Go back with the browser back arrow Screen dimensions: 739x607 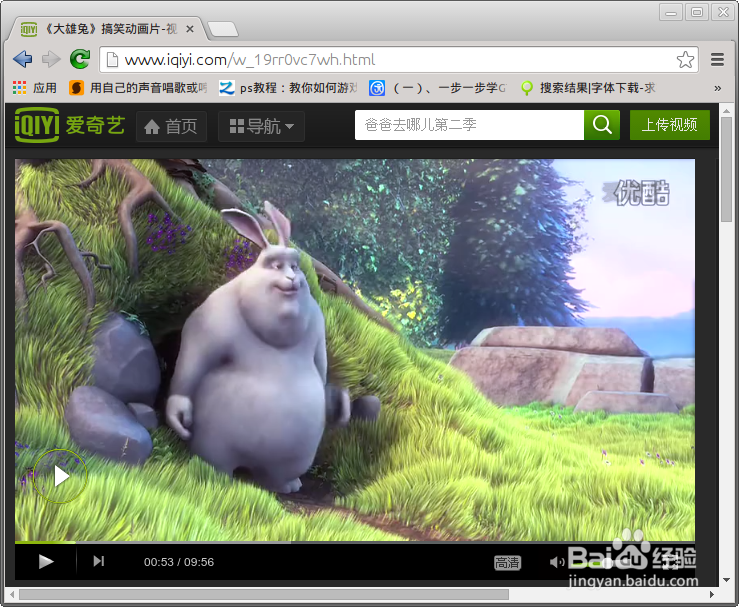pyautogui.click(x=22, y=59)
